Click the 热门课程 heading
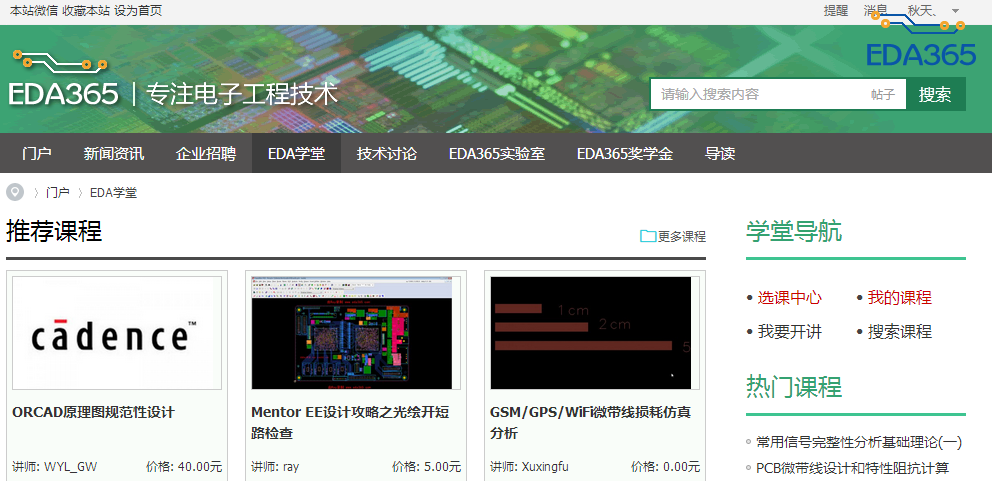 (x=794, y=386)
